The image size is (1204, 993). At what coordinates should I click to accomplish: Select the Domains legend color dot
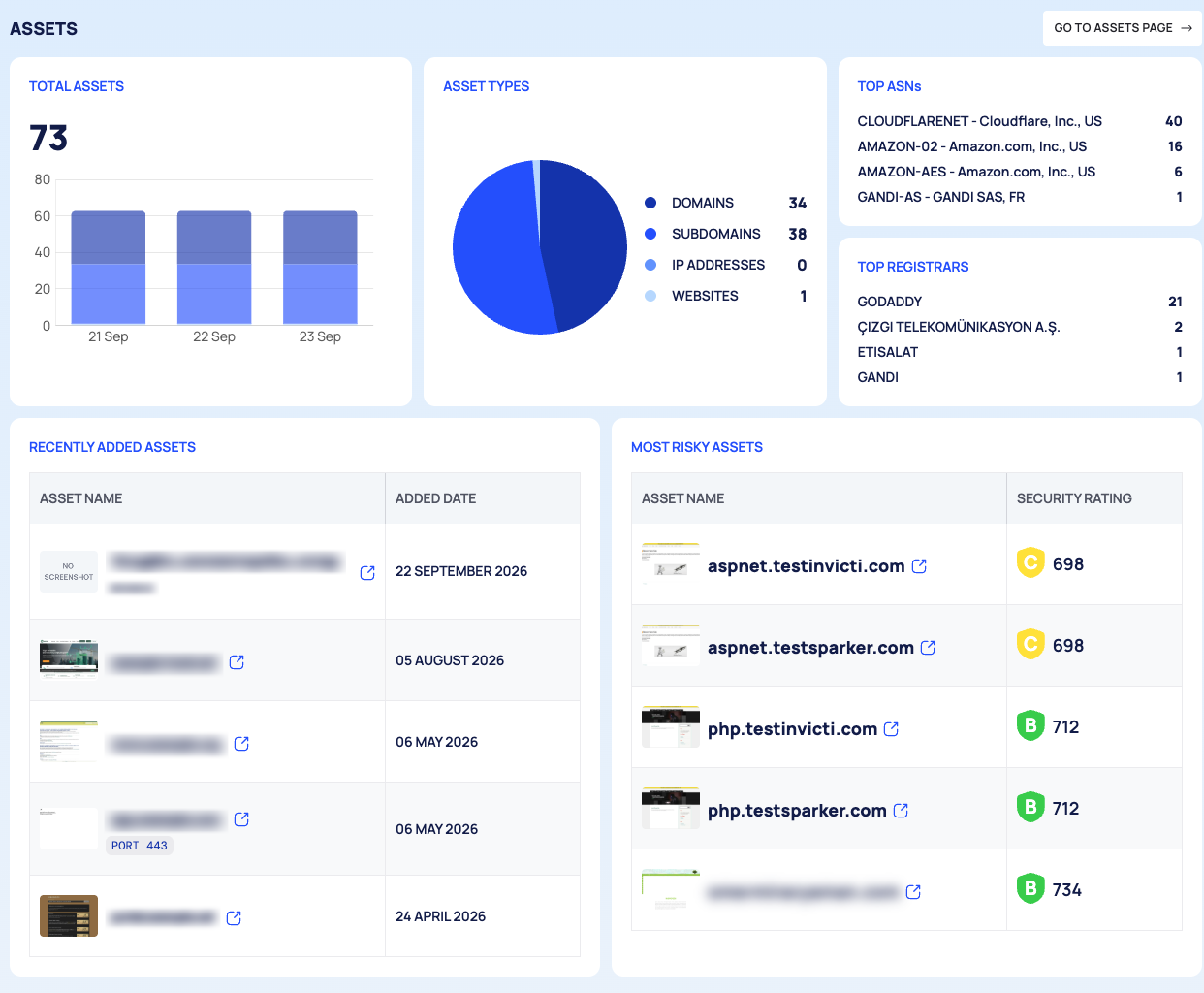pyautogui.click(x=650, y=203)
